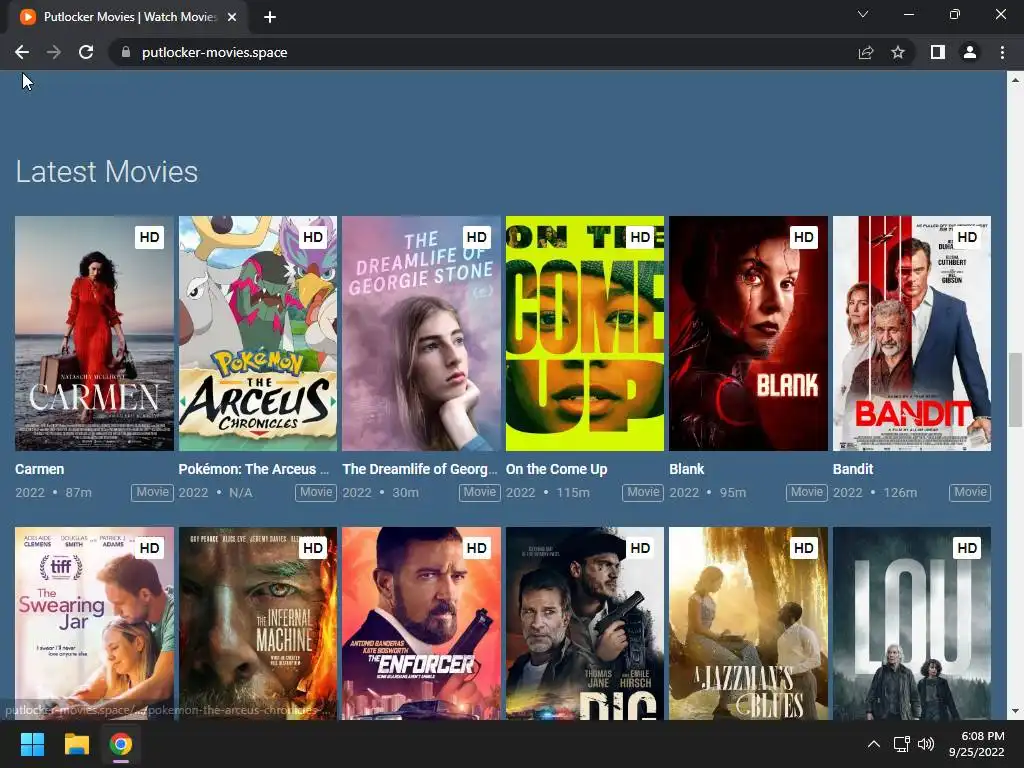Open the Chrome profile menu
Image resolution: width=1024 pixels, height=768 pixels.
click(x=970, y=52)
